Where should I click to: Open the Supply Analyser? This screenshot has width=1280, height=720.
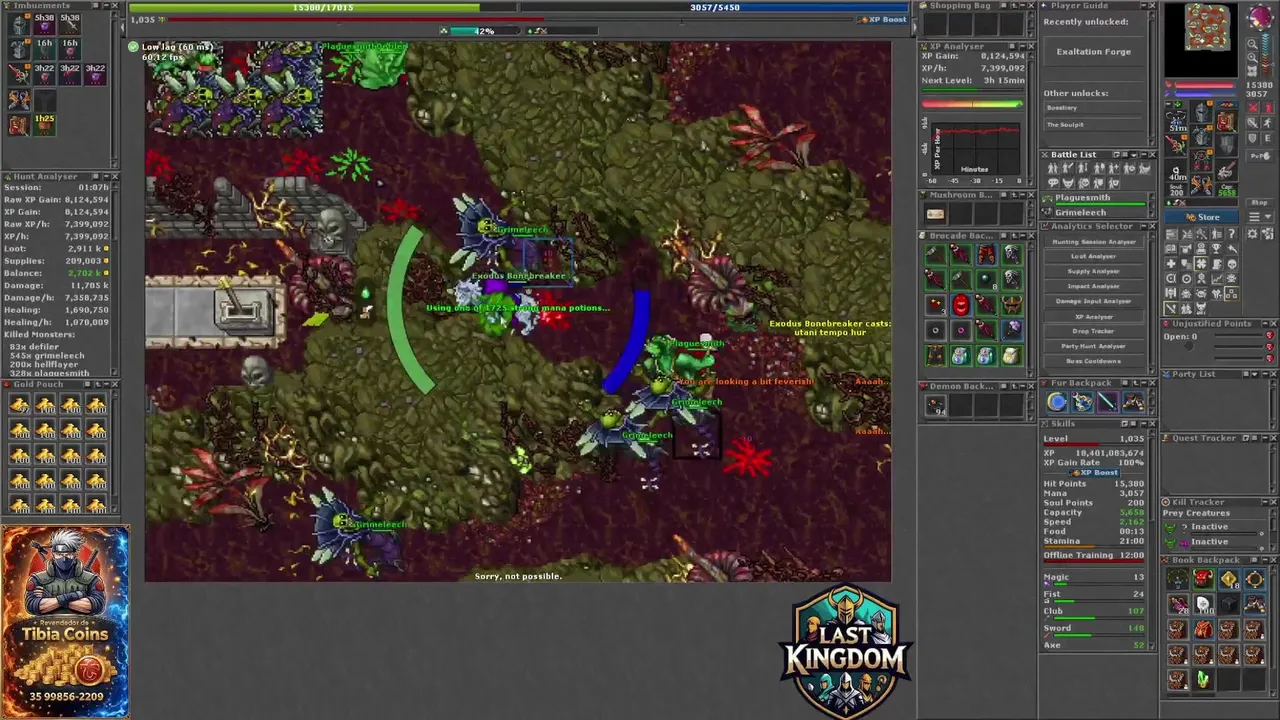[x=1094, y=271]
